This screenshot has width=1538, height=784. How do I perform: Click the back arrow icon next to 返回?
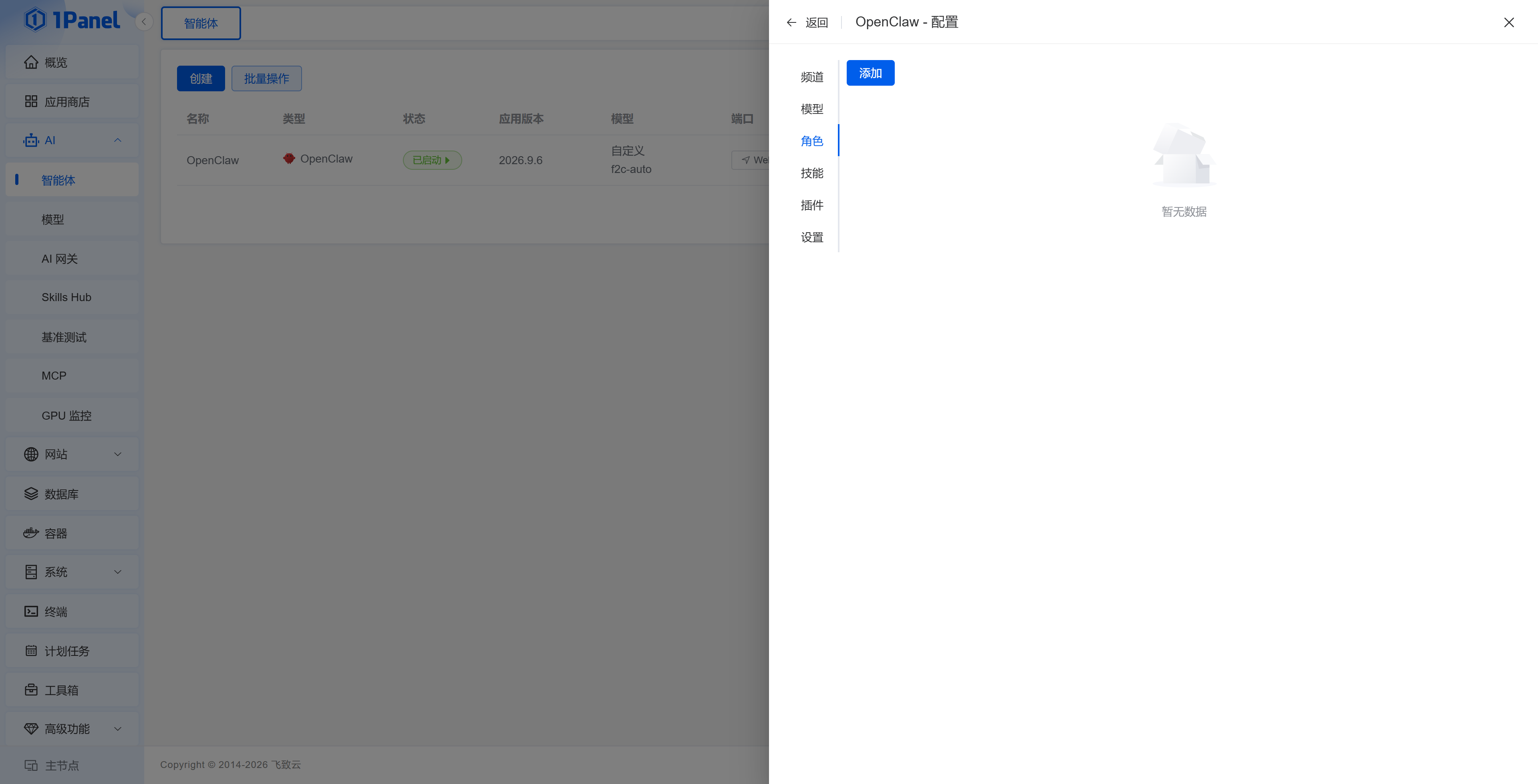point(791,23)
